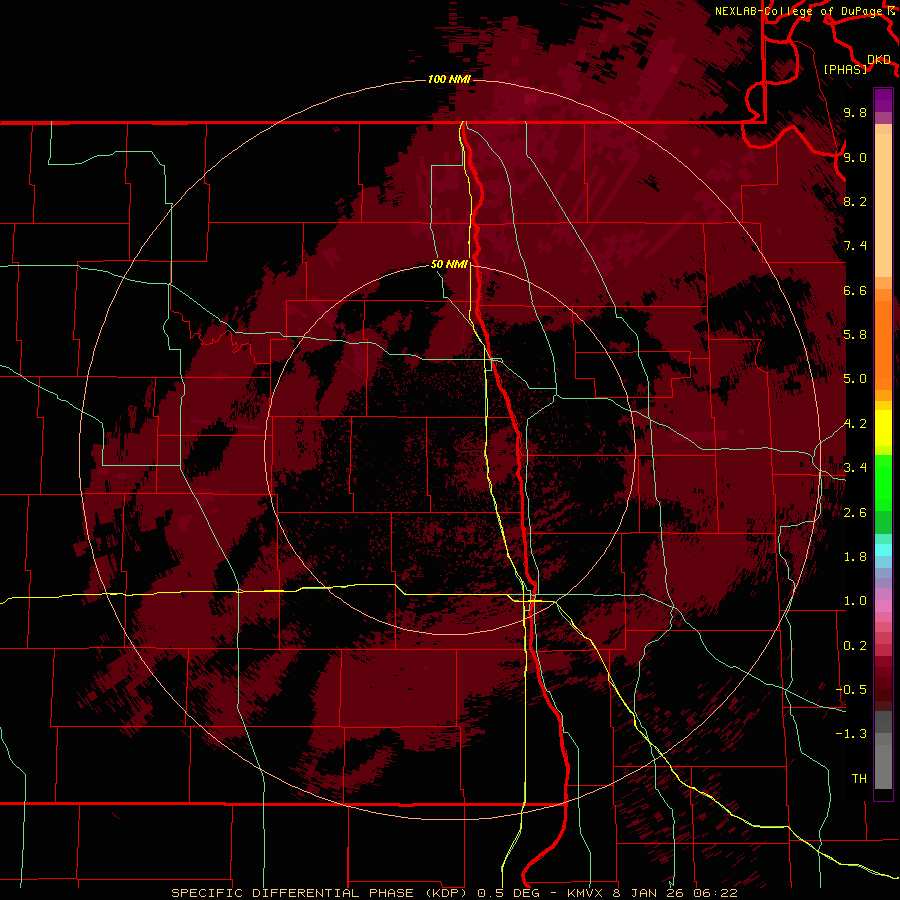Click the [PHAS] units label
This screenshot has height=900, width=900.
click(845, 70)
